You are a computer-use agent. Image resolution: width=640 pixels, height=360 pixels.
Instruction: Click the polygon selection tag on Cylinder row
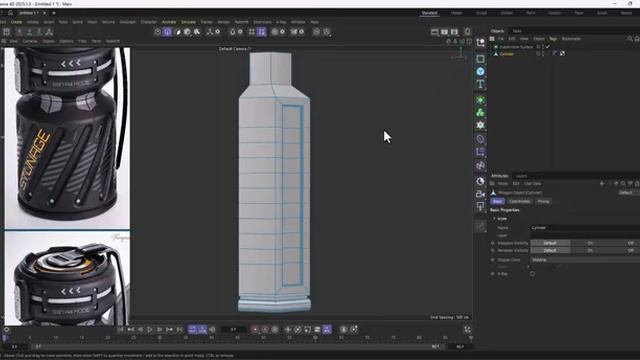[x=562, y=53]
